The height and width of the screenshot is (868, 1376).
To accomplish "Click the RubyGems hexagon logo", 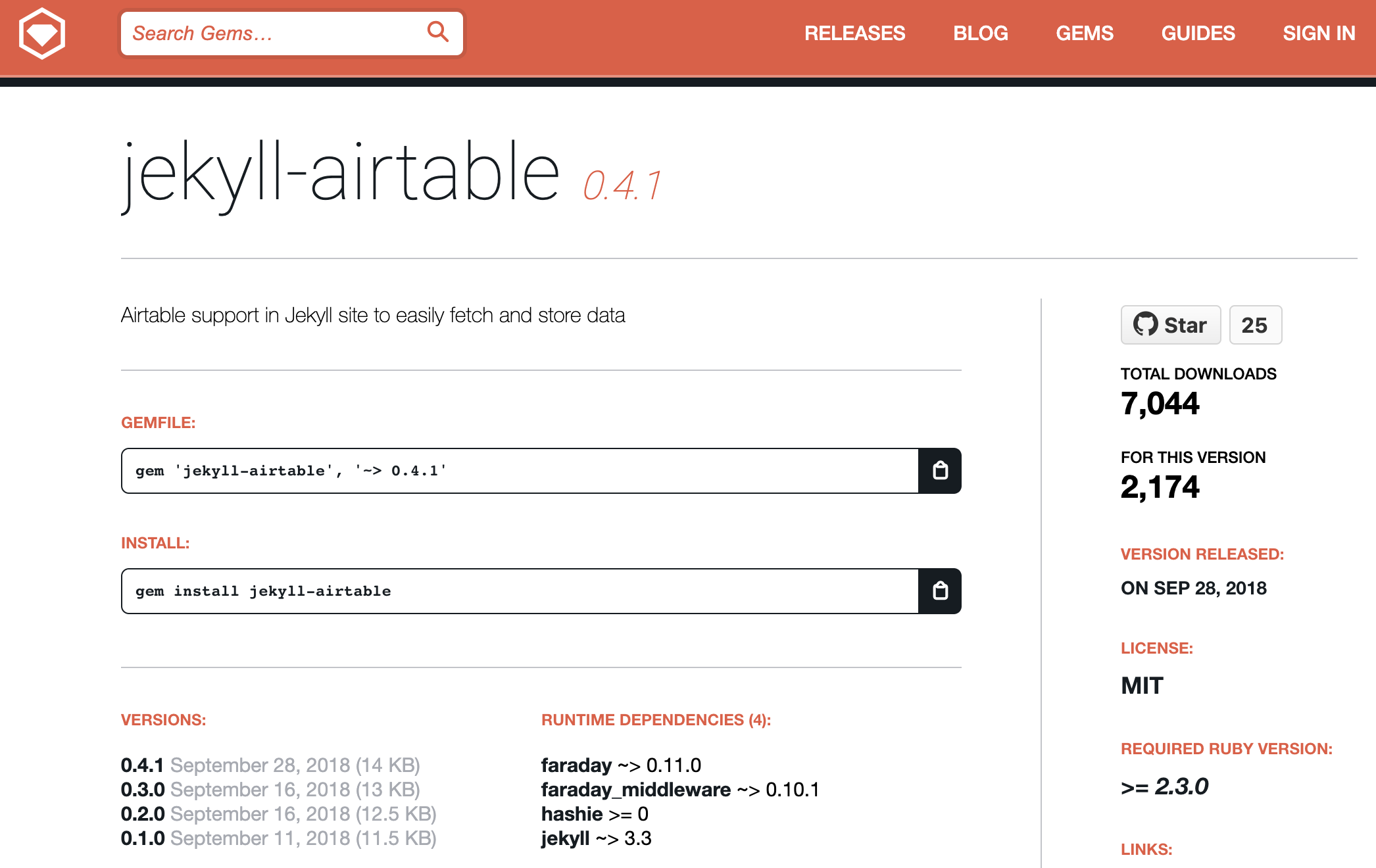I will point(41,32).
